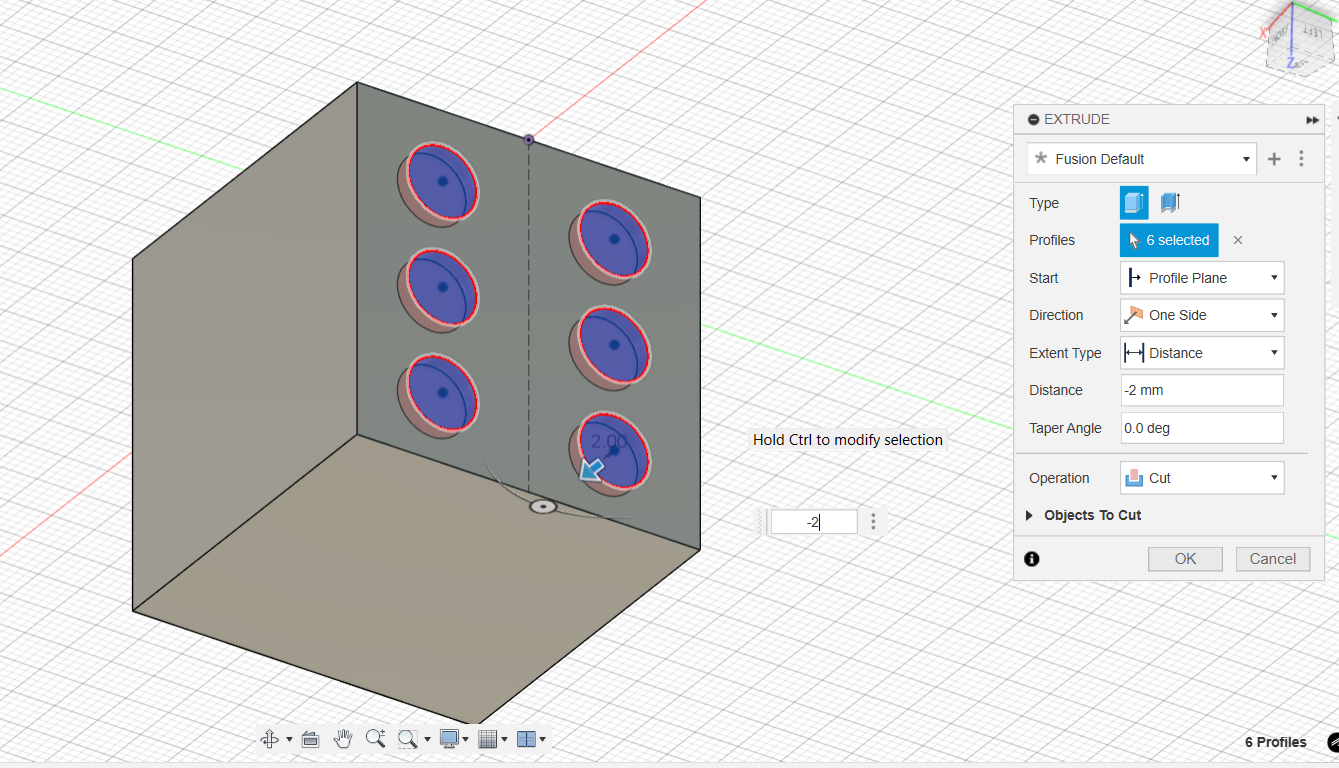This screenshot has width=1339, height=768.
Task: Collapse the EXTRUDE dialog with the minus icon
Action: click(1033, 119)
